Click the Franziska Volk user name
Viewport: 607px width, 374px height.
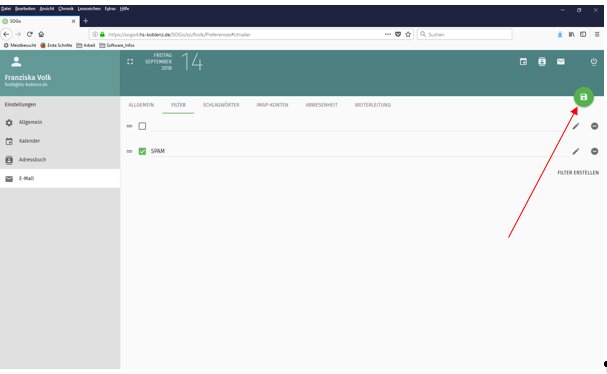pyautogui.click(x=28, y=77)
